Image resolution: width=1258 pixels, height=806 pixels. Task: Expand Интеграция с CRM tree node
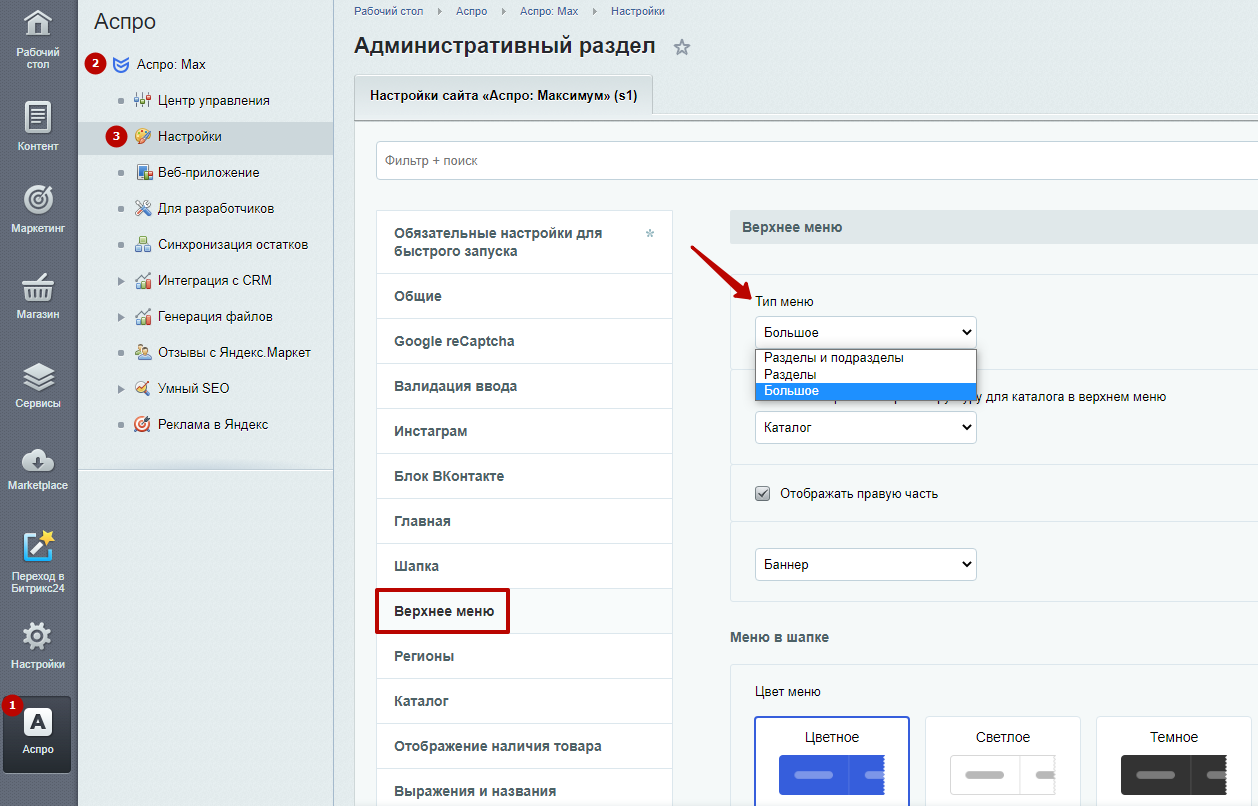121,280
